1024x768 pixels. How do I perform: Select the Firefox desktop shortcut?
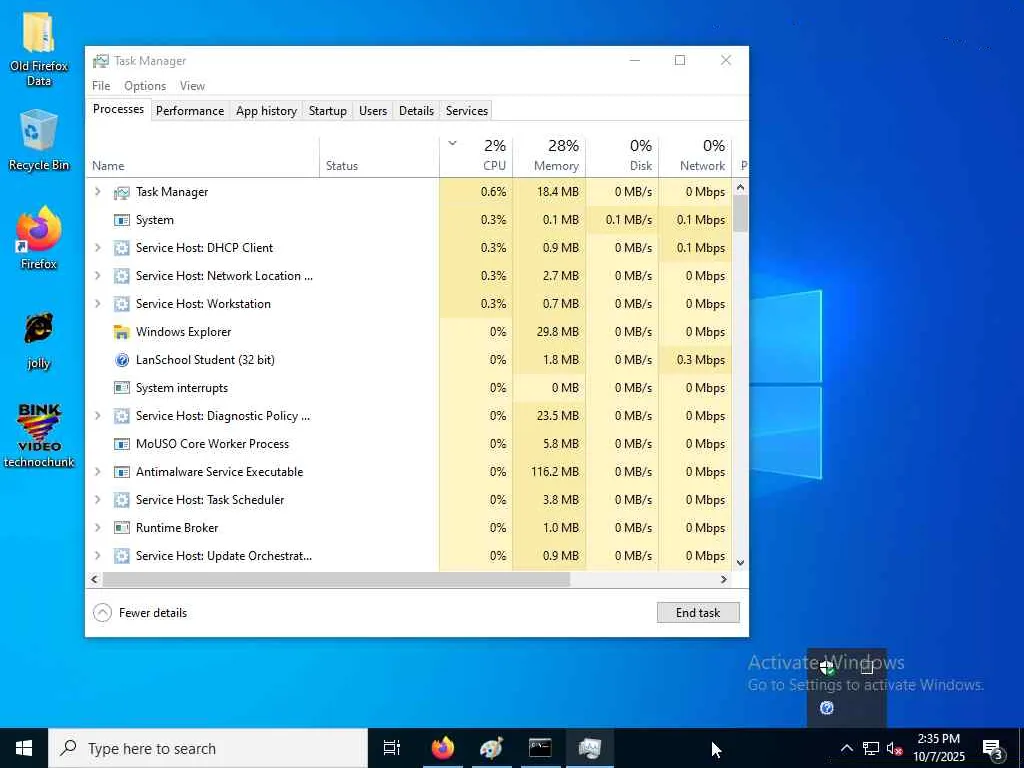39,238
